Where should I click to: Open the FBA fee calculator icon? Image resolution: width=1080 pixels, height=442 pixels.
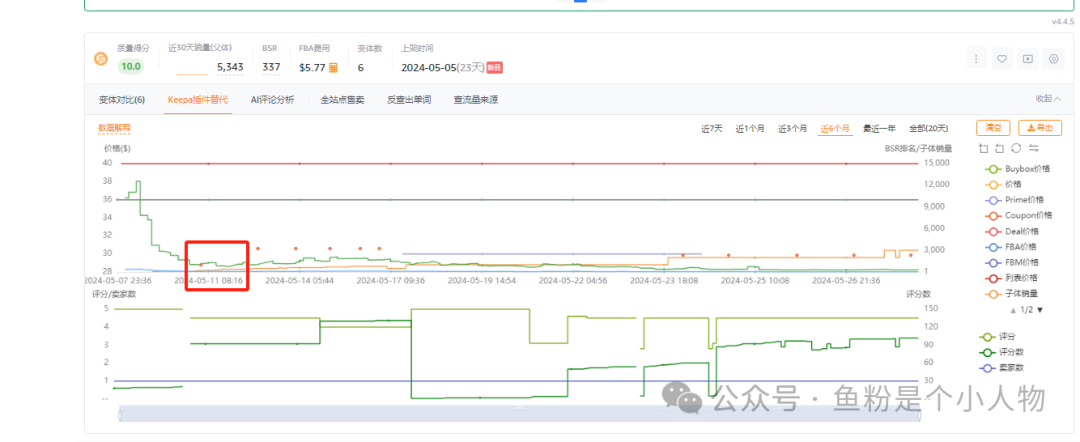[x=333, y=67]
